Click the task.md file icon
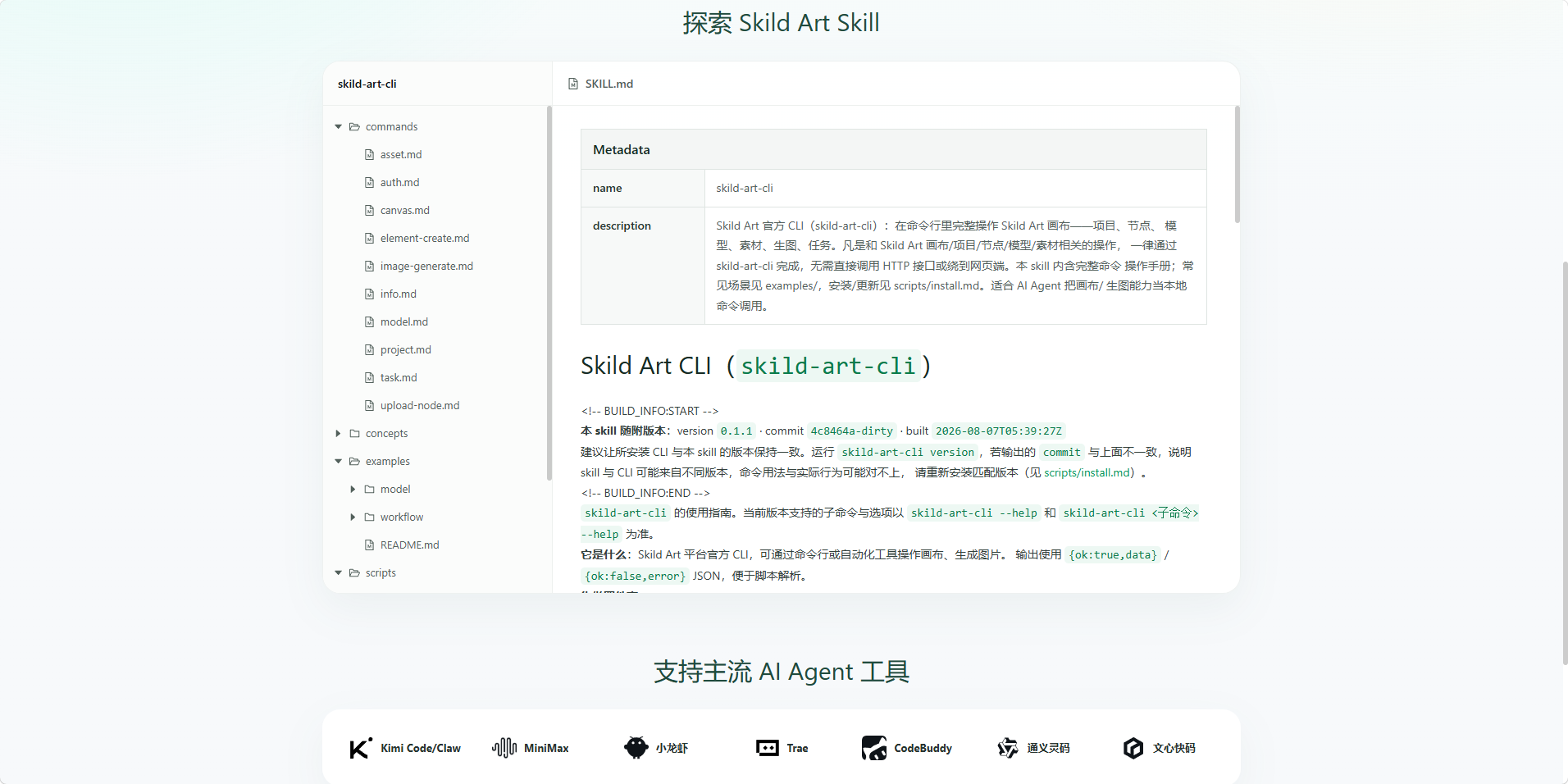 [369, 378]
